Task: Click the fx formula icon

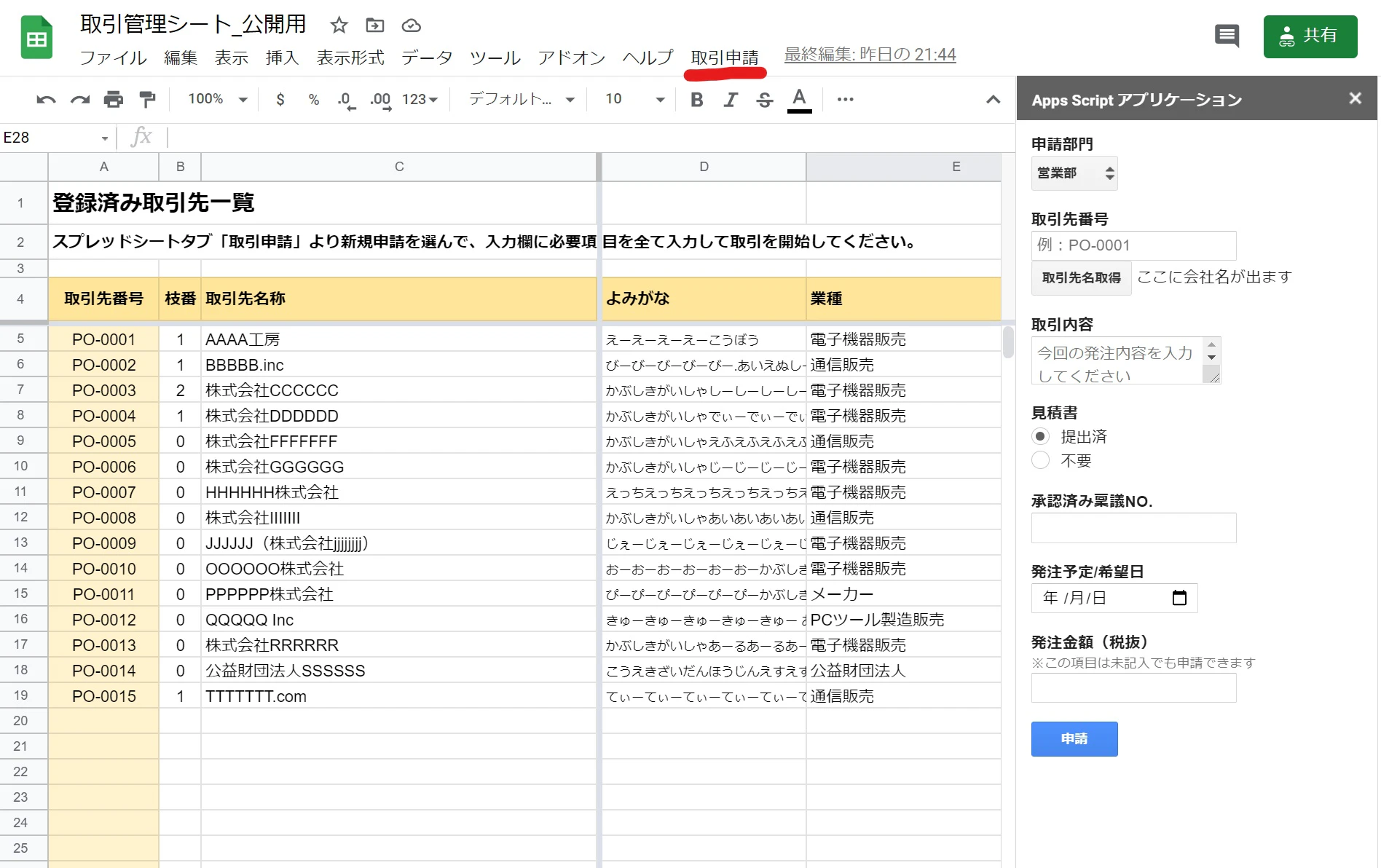Action: point(141,136)
